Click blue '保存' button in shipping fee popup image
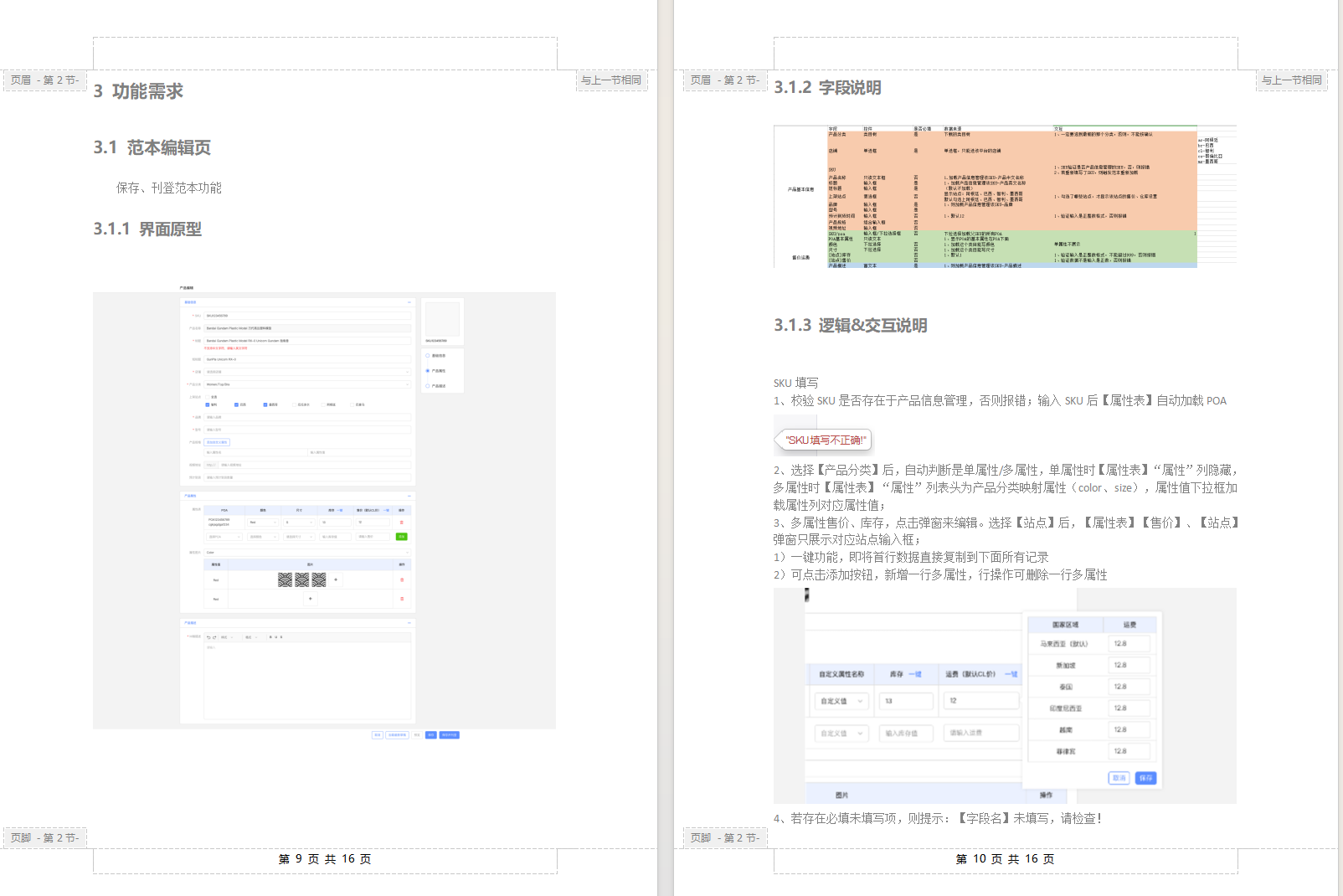The height and width of the screenshot is (896, 1343). coord(1145,778)
